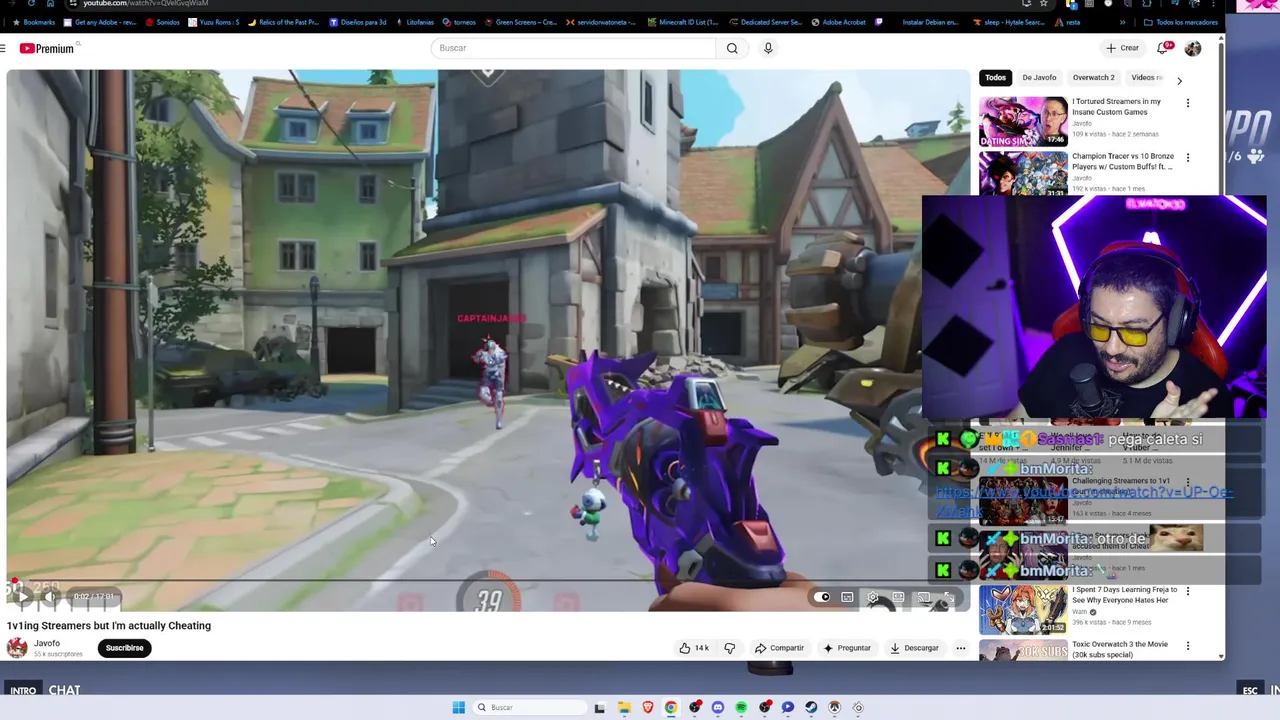The width and height of the screenshot is (1280, 720).
Task: Open 'Champion Tracer vs 10 Bronze' title
Action: 1123,161
